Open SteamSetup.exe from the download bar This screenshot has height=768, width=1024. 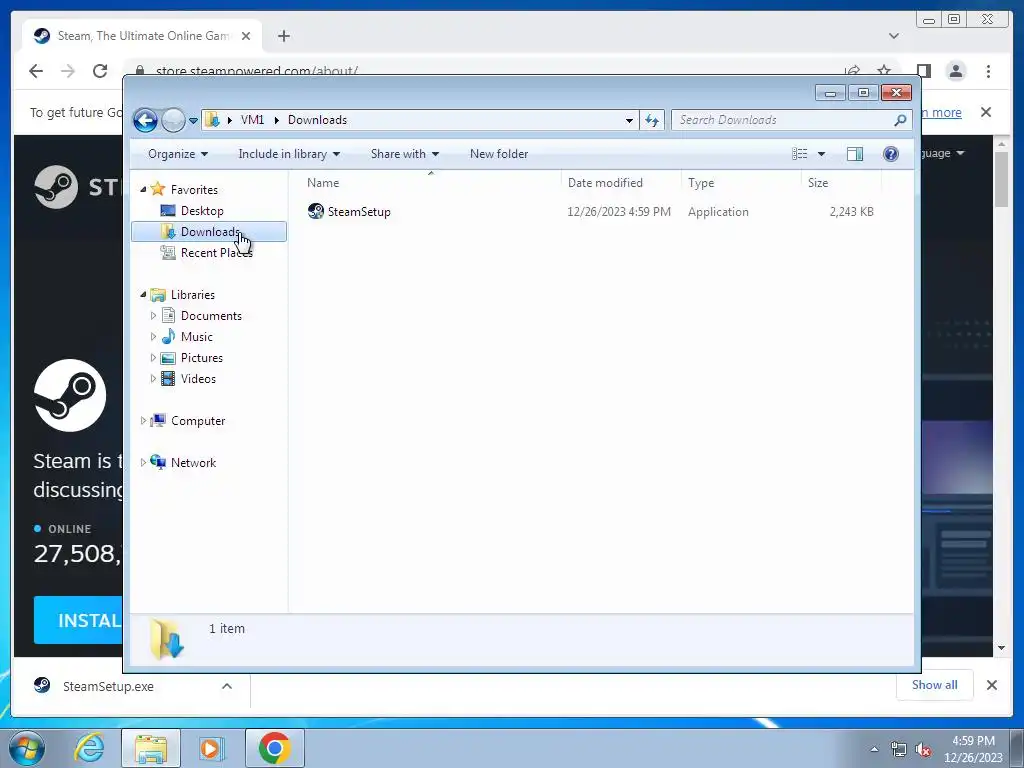[x=108, y=686]
